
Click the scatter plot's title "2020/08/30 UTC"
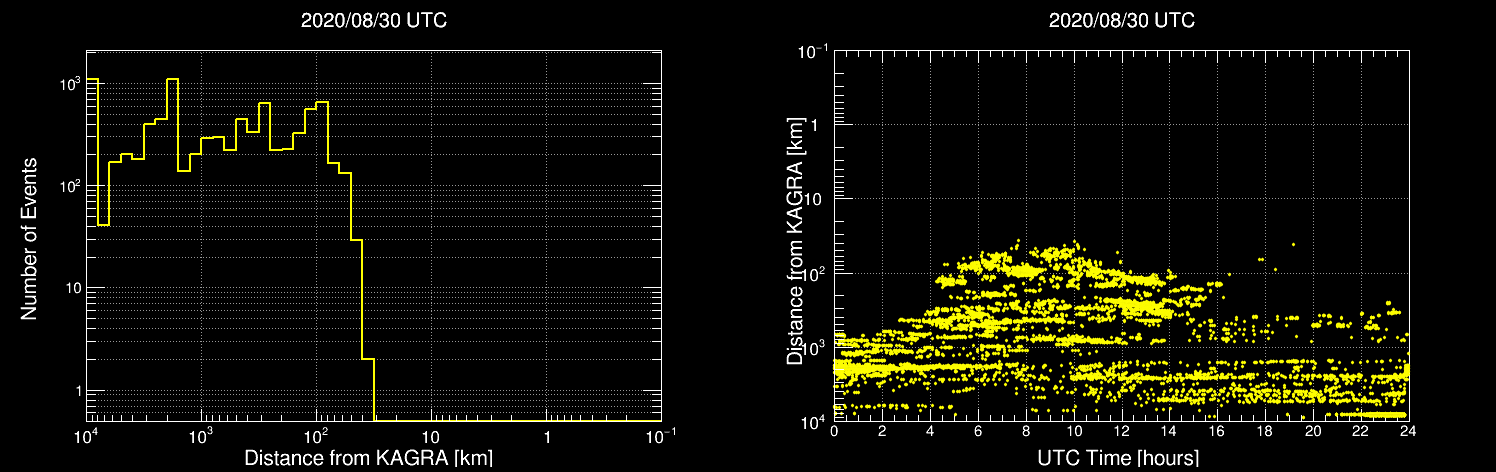(x=1122, y=20)
